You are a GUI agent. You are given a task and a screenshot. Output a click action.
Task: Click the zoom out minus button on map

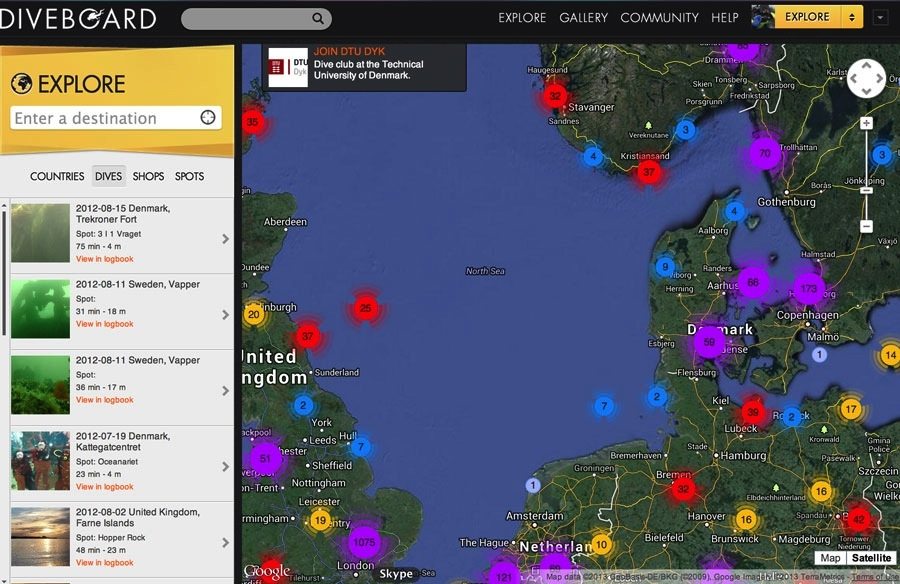pos(866,226)
